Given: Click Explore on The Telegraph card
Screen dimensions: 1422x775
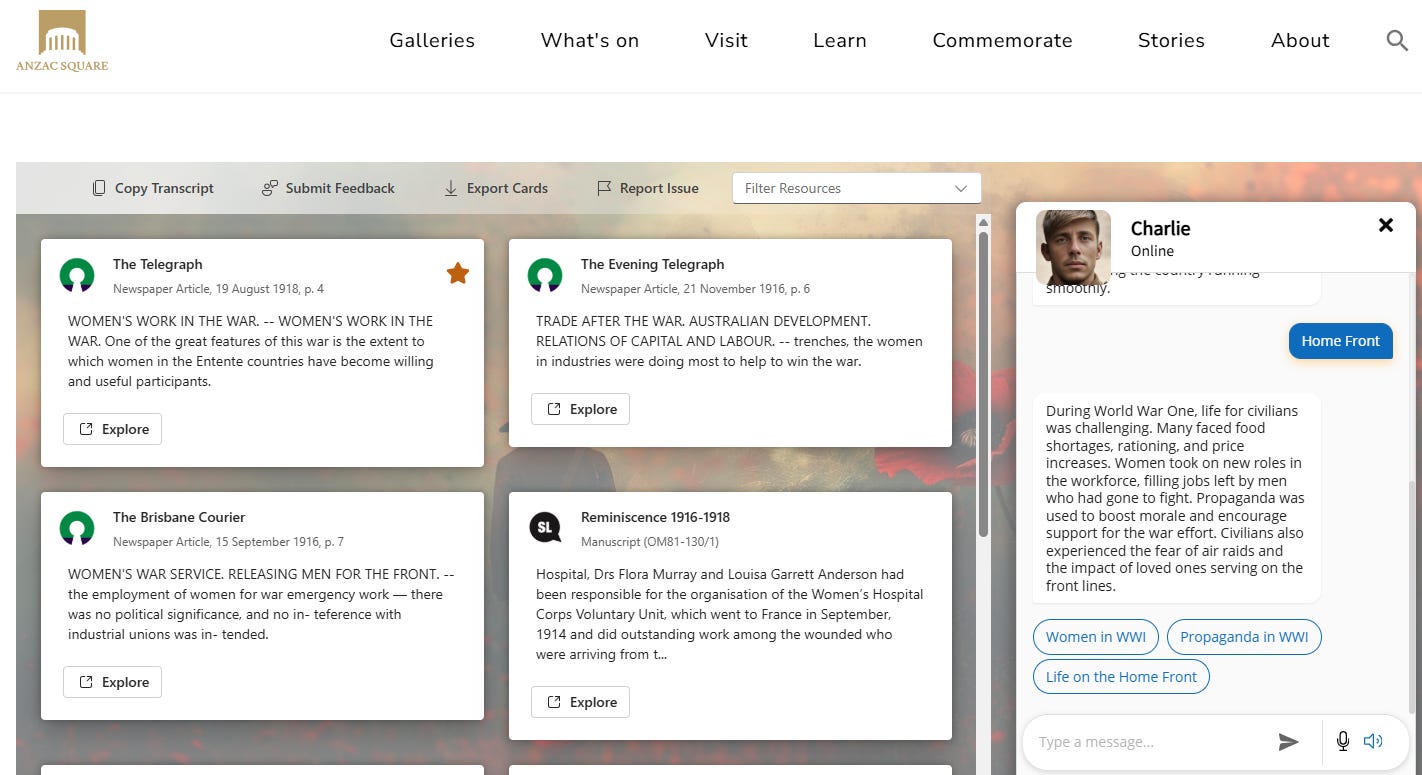Looking at the screenshot, I should (112, 429).
